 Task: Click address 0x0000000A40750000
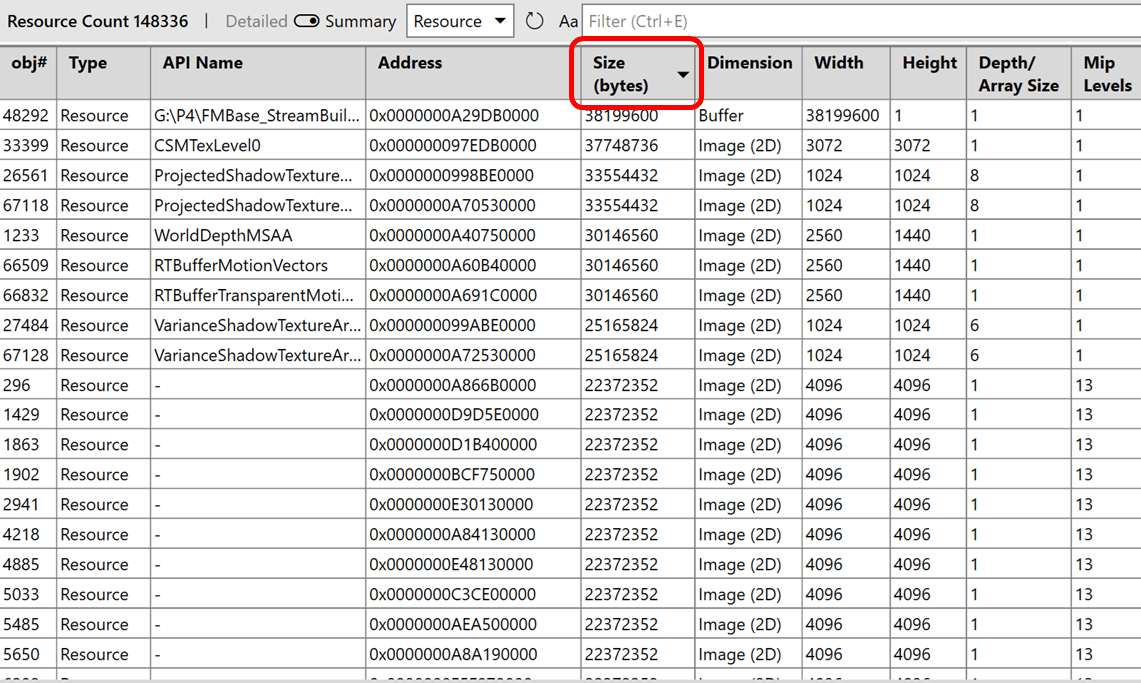tap(452, 236)
